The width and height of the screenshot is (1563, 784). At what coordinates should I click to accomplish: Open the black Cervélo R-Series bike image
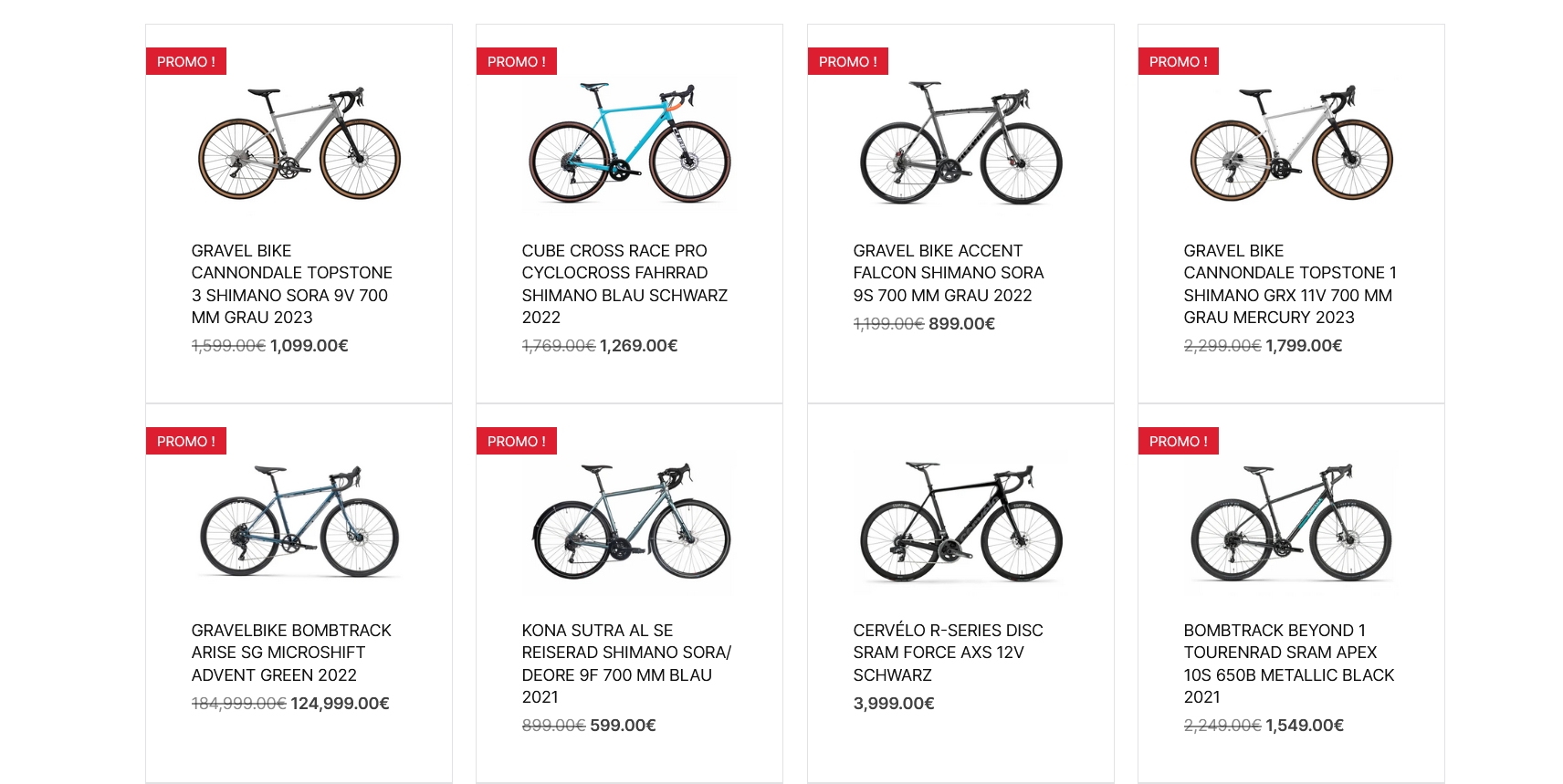pyautogui.click(x=960, y=523)
